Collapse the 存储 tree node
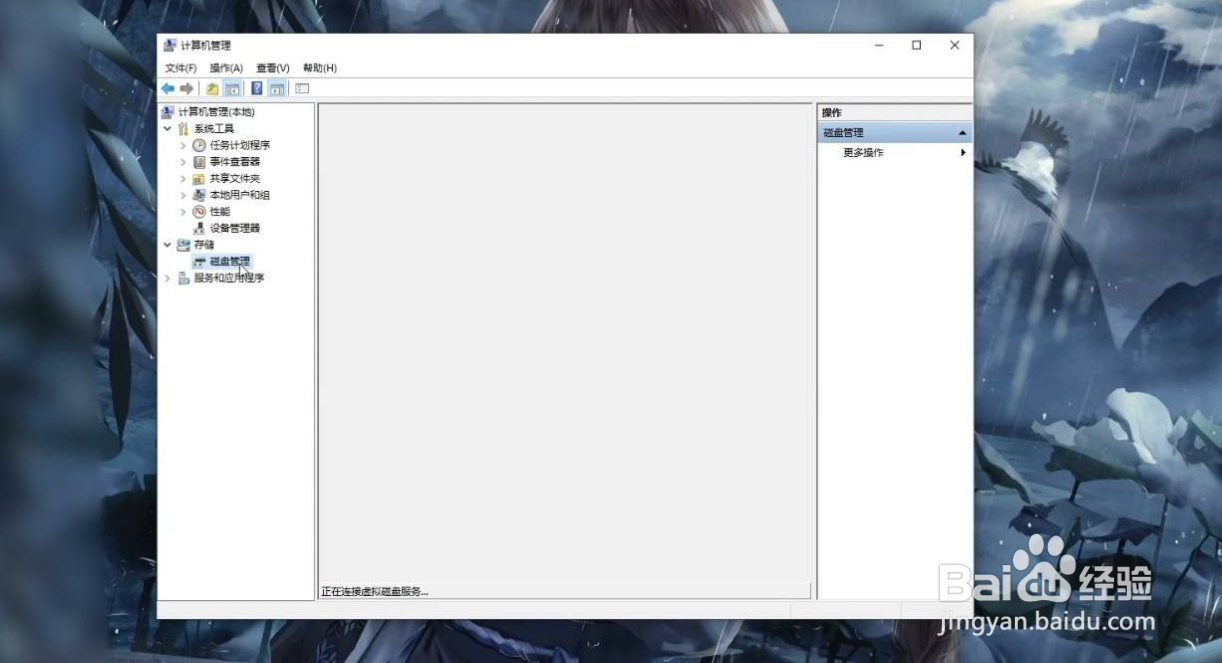This screenshot has width=1222, height=663. click(168, 245)
